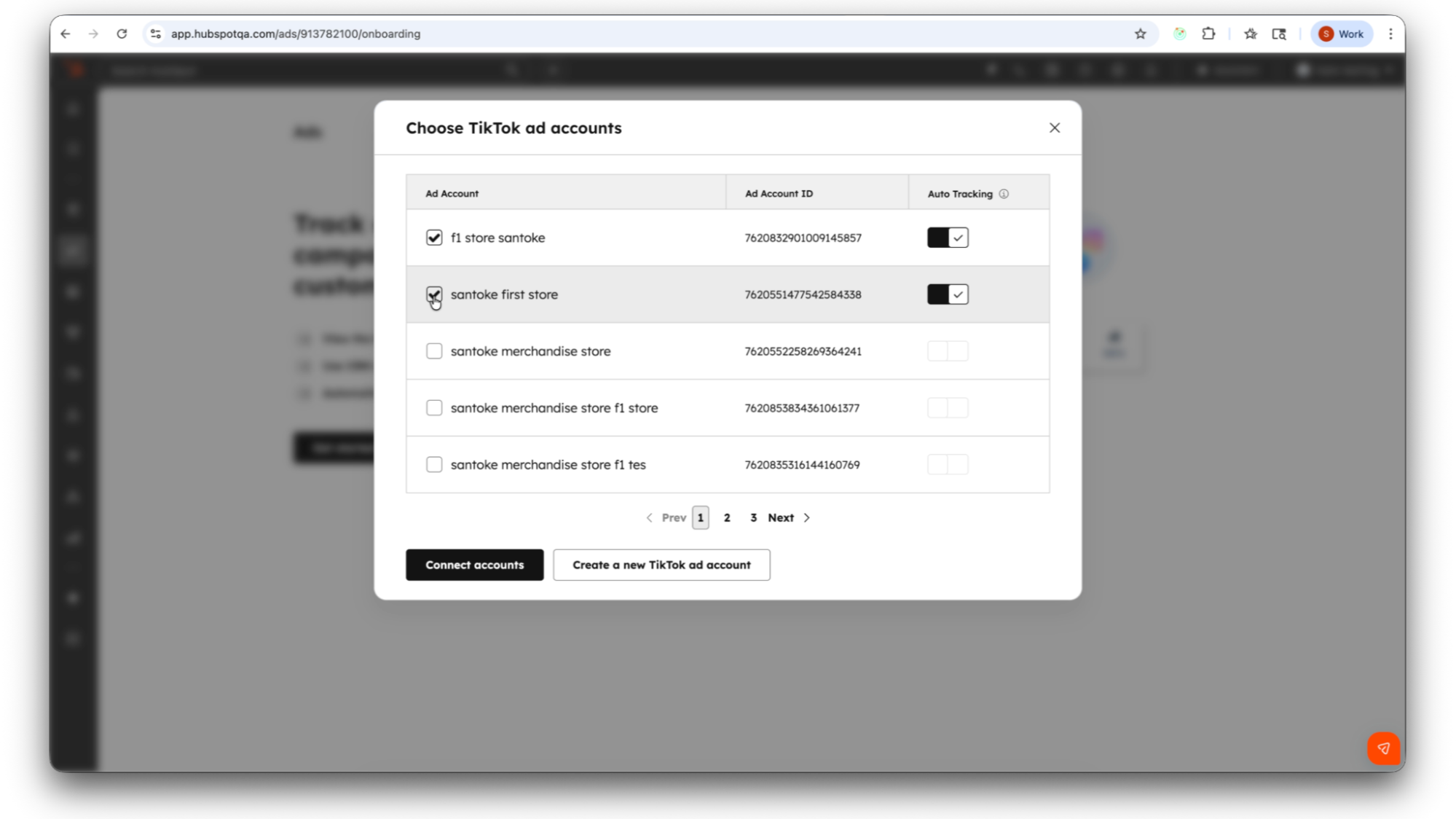
Task: Check santoke merchandise store f1 store
Action: tap(434, 408)
